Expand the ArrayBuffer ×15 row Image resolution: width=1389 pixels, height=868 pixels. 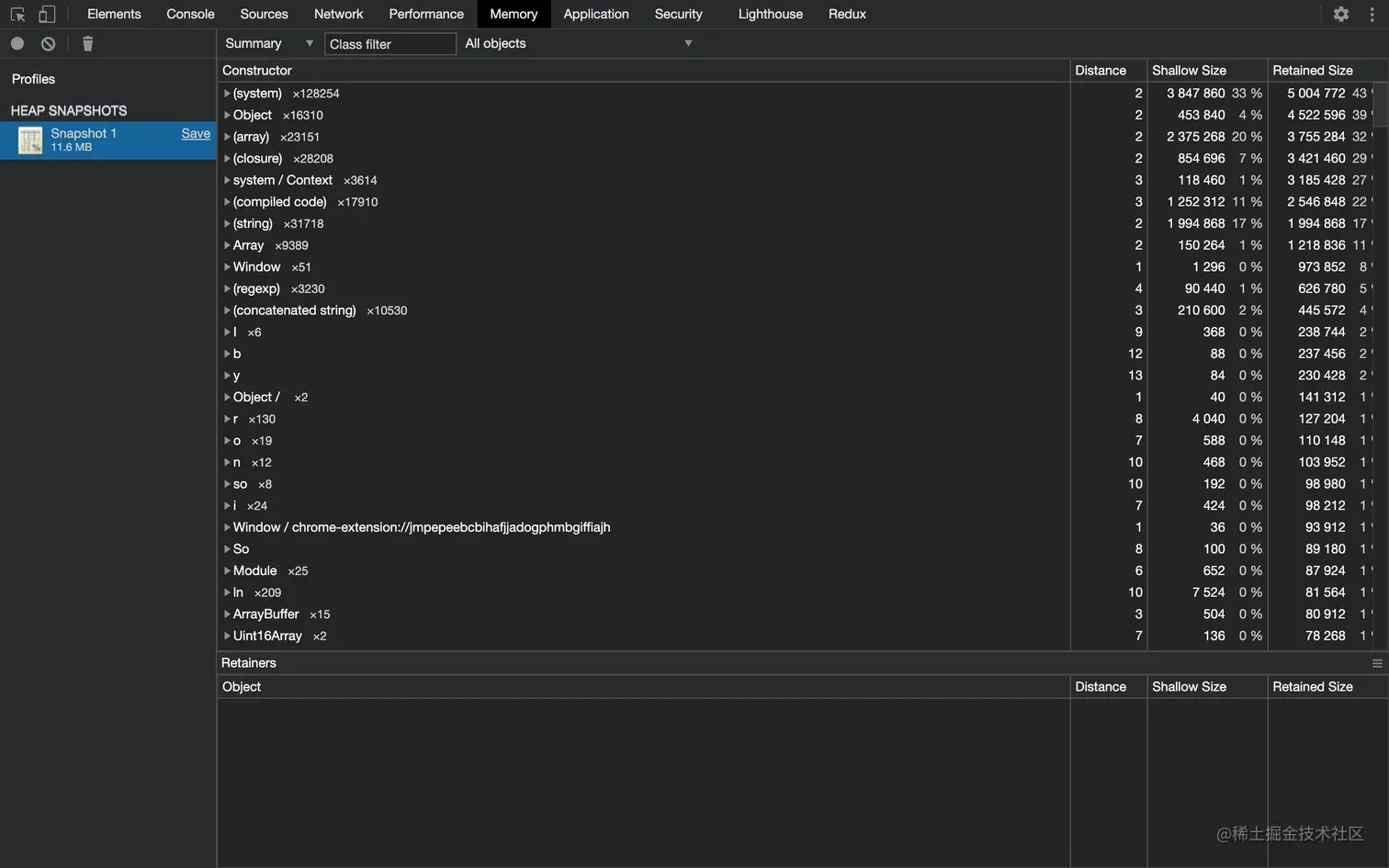227,614
